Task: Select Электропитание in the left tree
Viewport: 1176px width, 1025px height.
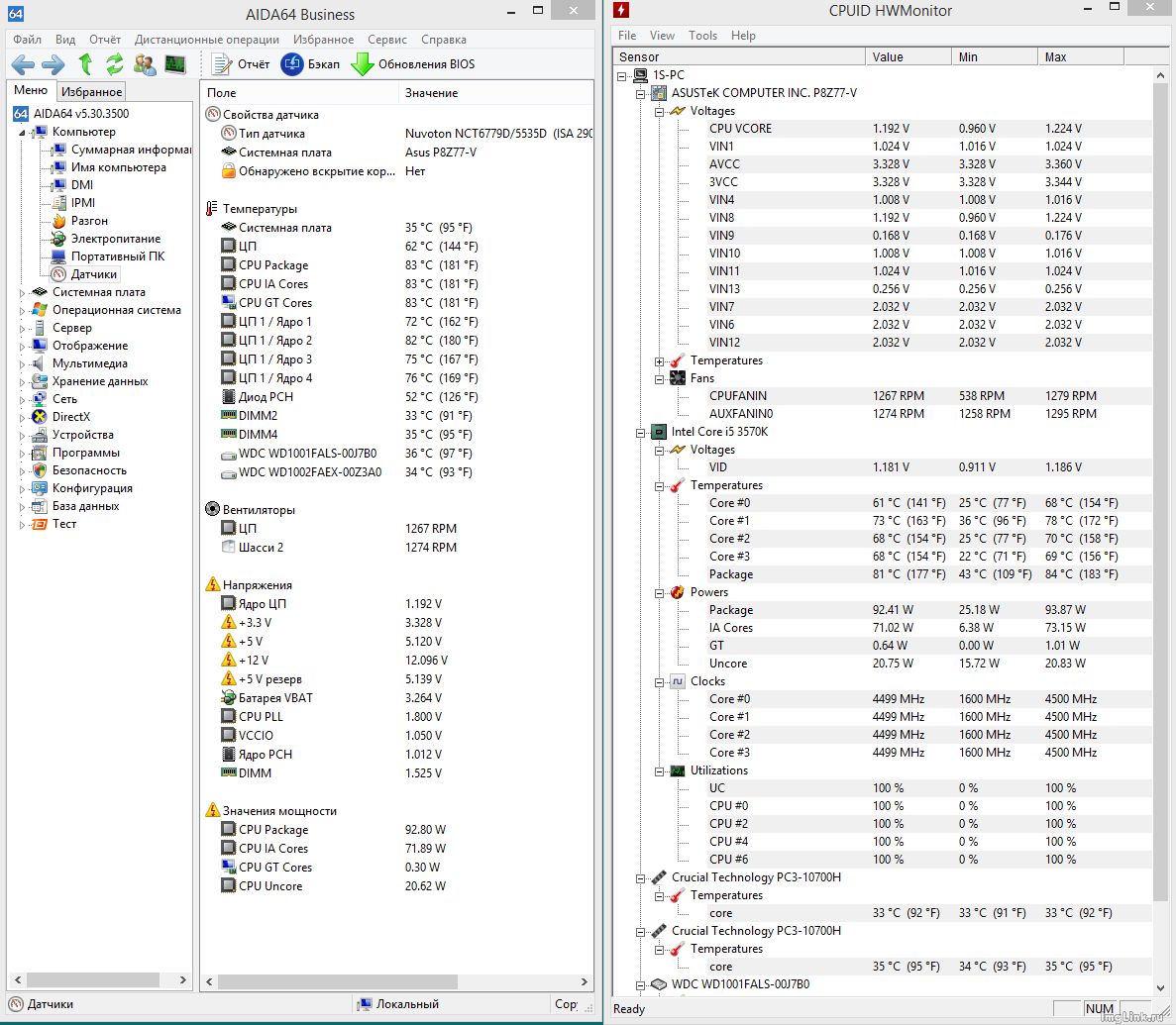Action: [115, 239]
